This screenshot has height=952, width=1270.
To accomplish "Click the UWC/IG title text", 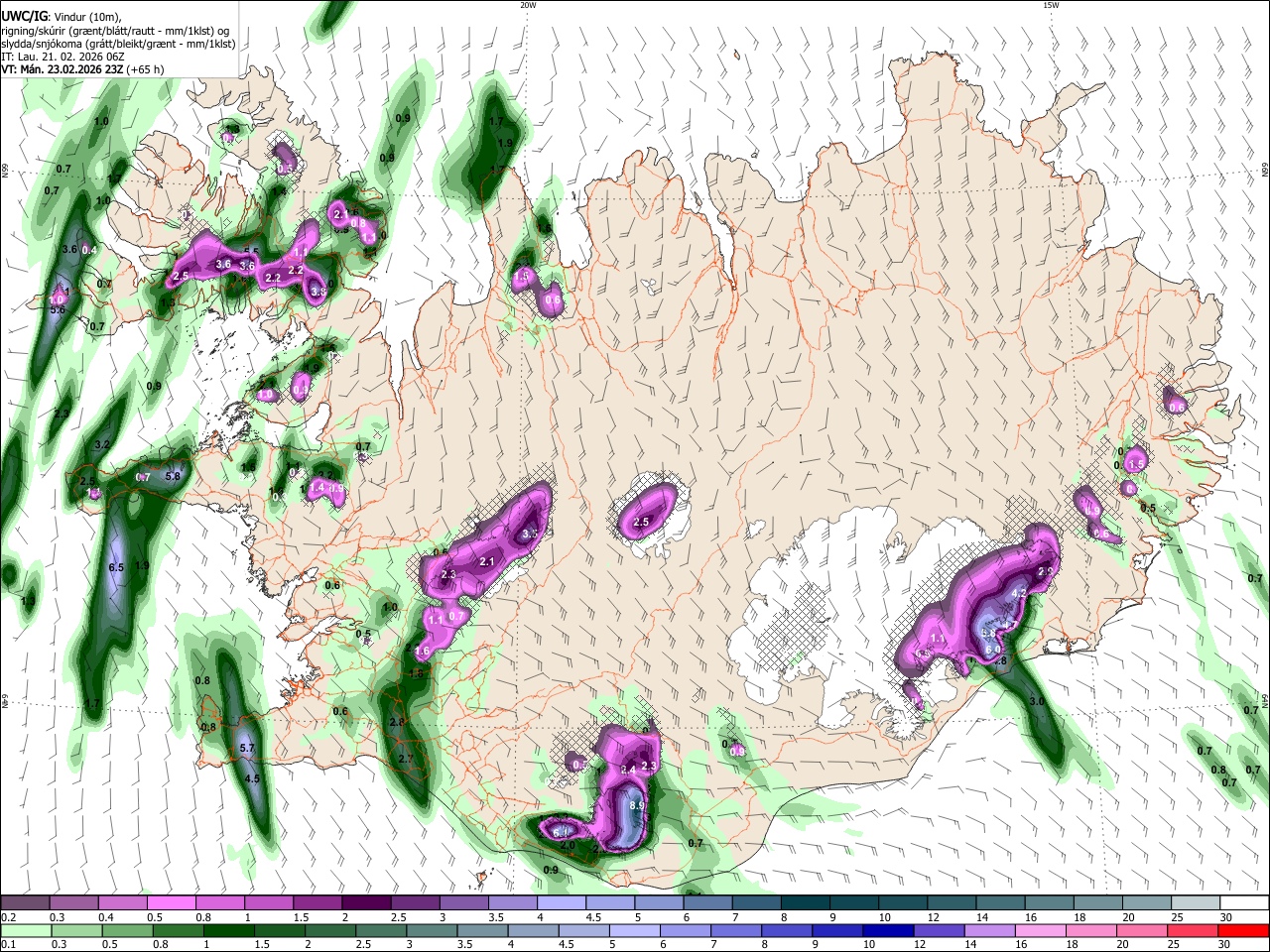I will pos(23,16).
